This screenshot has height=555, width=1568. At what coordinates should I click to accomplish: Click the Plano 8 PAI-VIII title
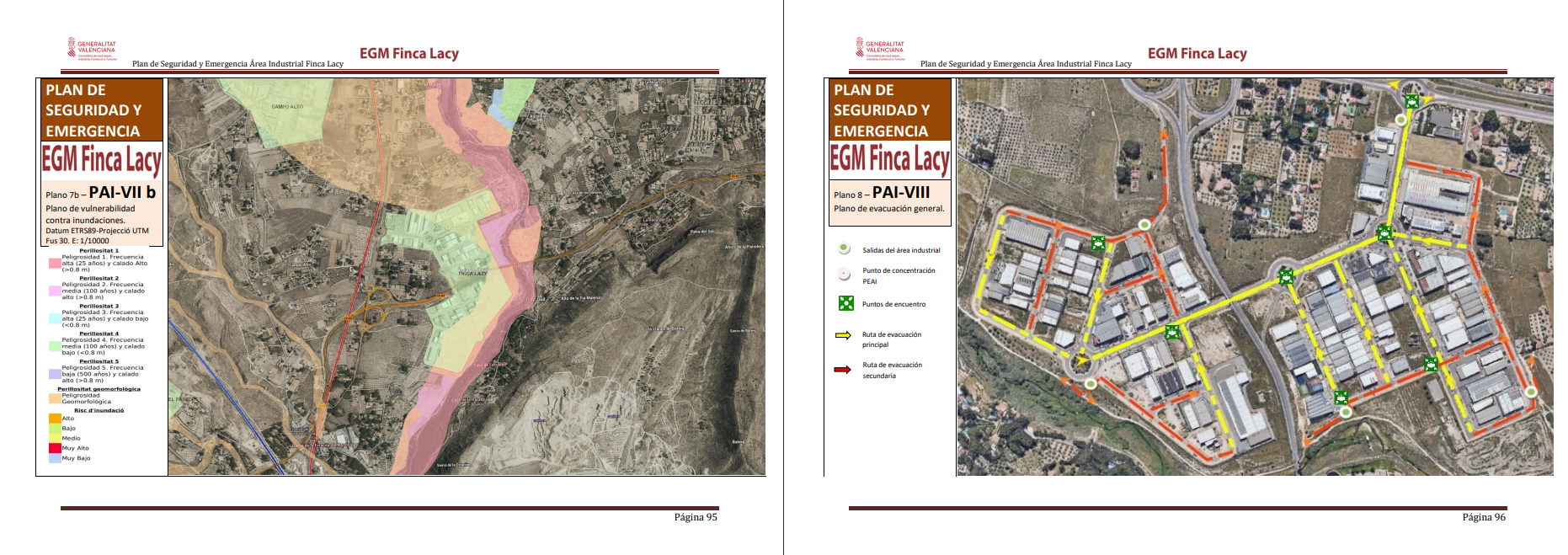[882, 193]
